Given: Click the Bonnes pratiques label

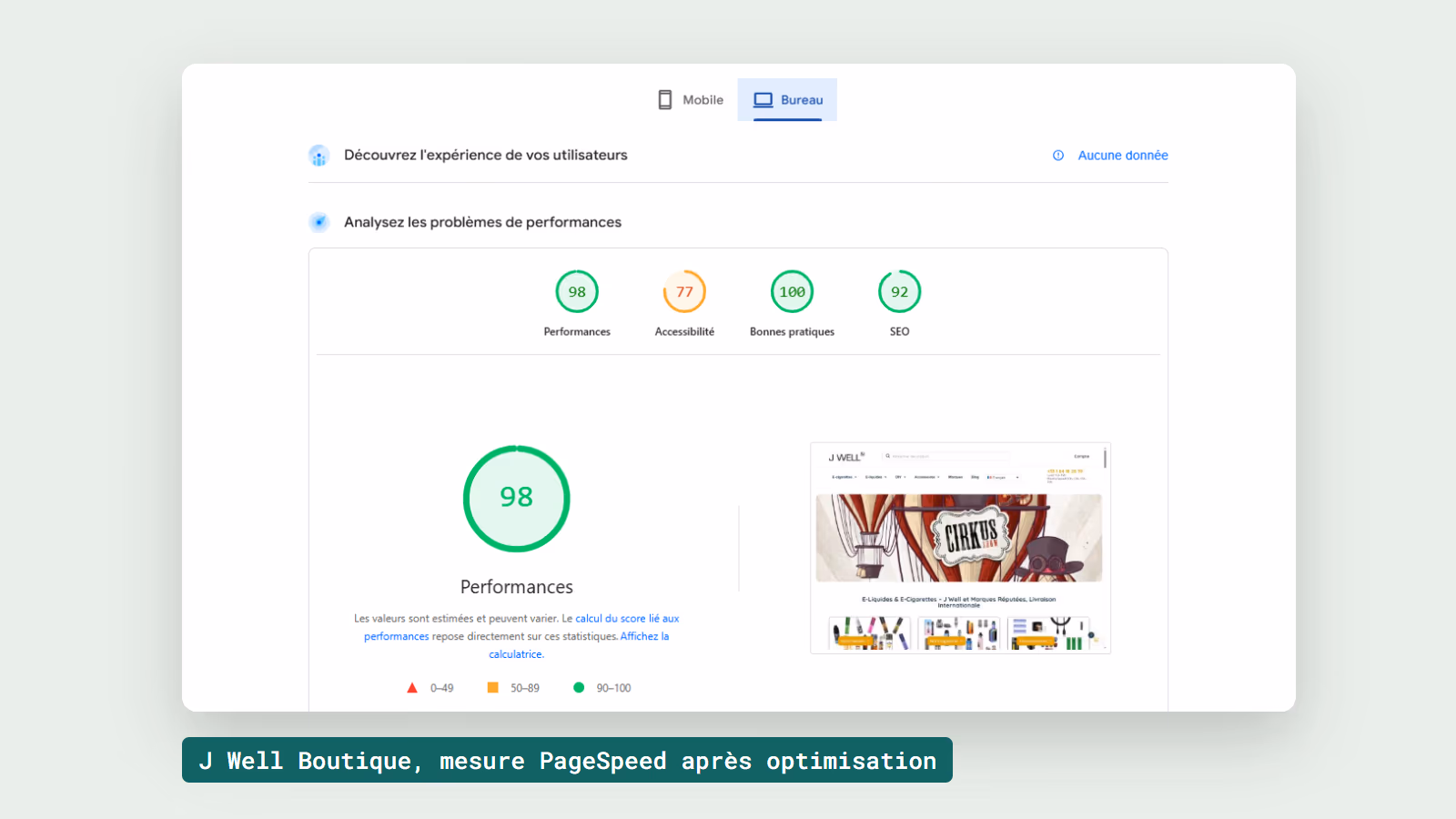Looking at the screenshot, I should (x=792, y=332).
